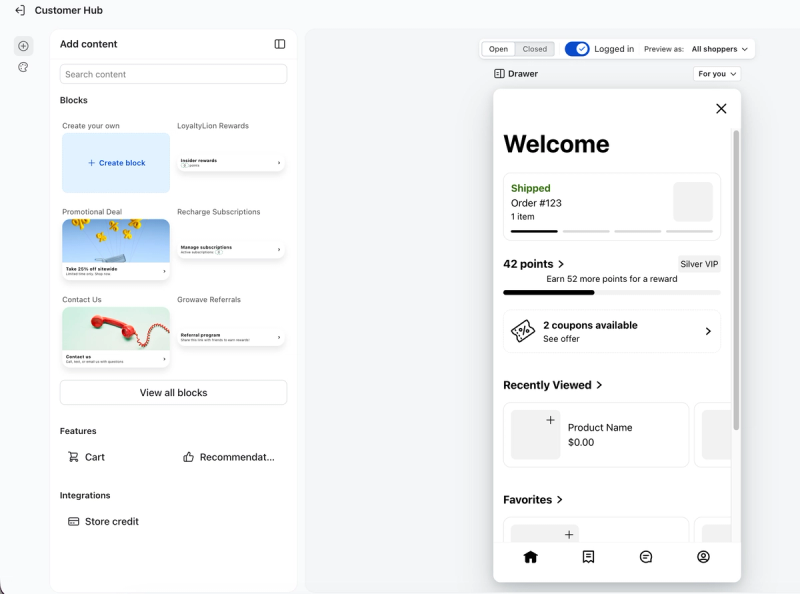This screenshot has height=594, width=800.
Task: Add the Store credit integration
Action: pos(103,522)
